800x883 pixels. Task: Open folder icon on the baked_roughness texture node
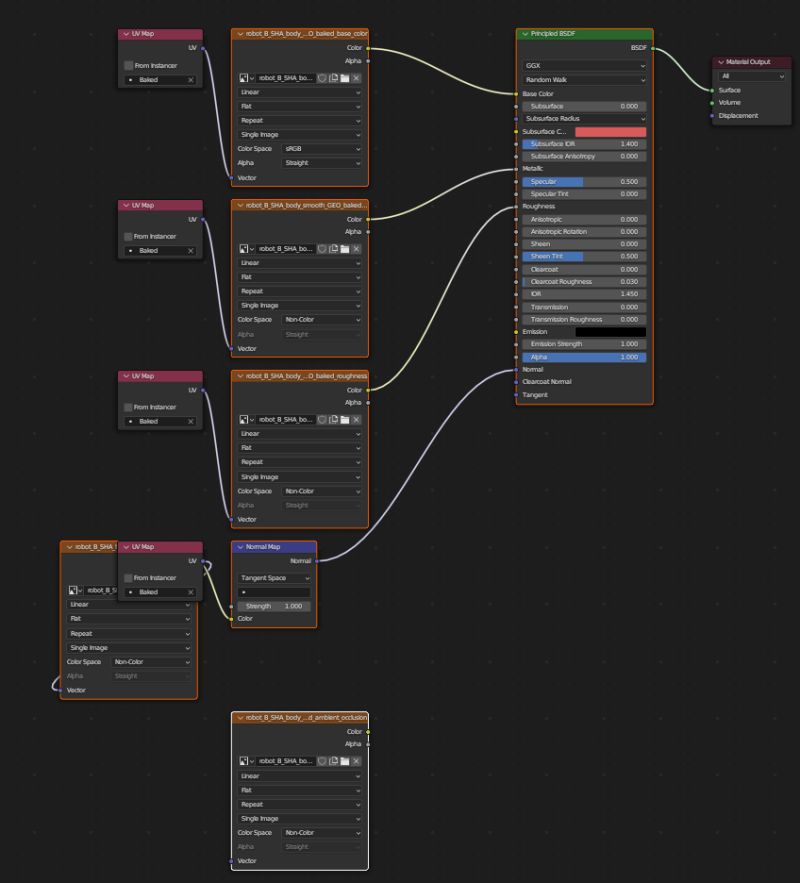pyautogui.click(x=345, y=419)
